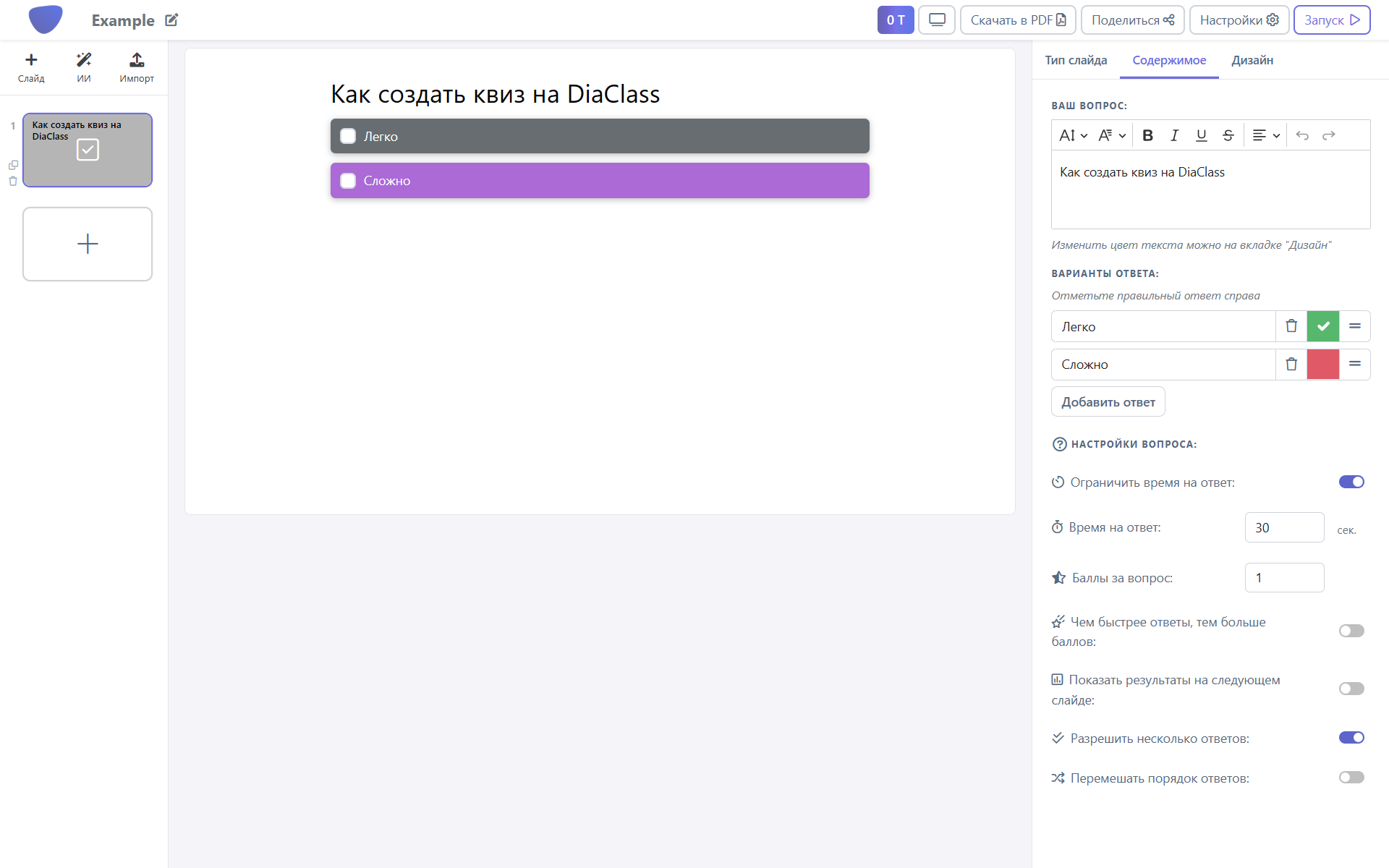Click the purple Сложно answer bar on the slide
The height and width of the screenshot is (868, 1389).
click(x=600, y=181)
